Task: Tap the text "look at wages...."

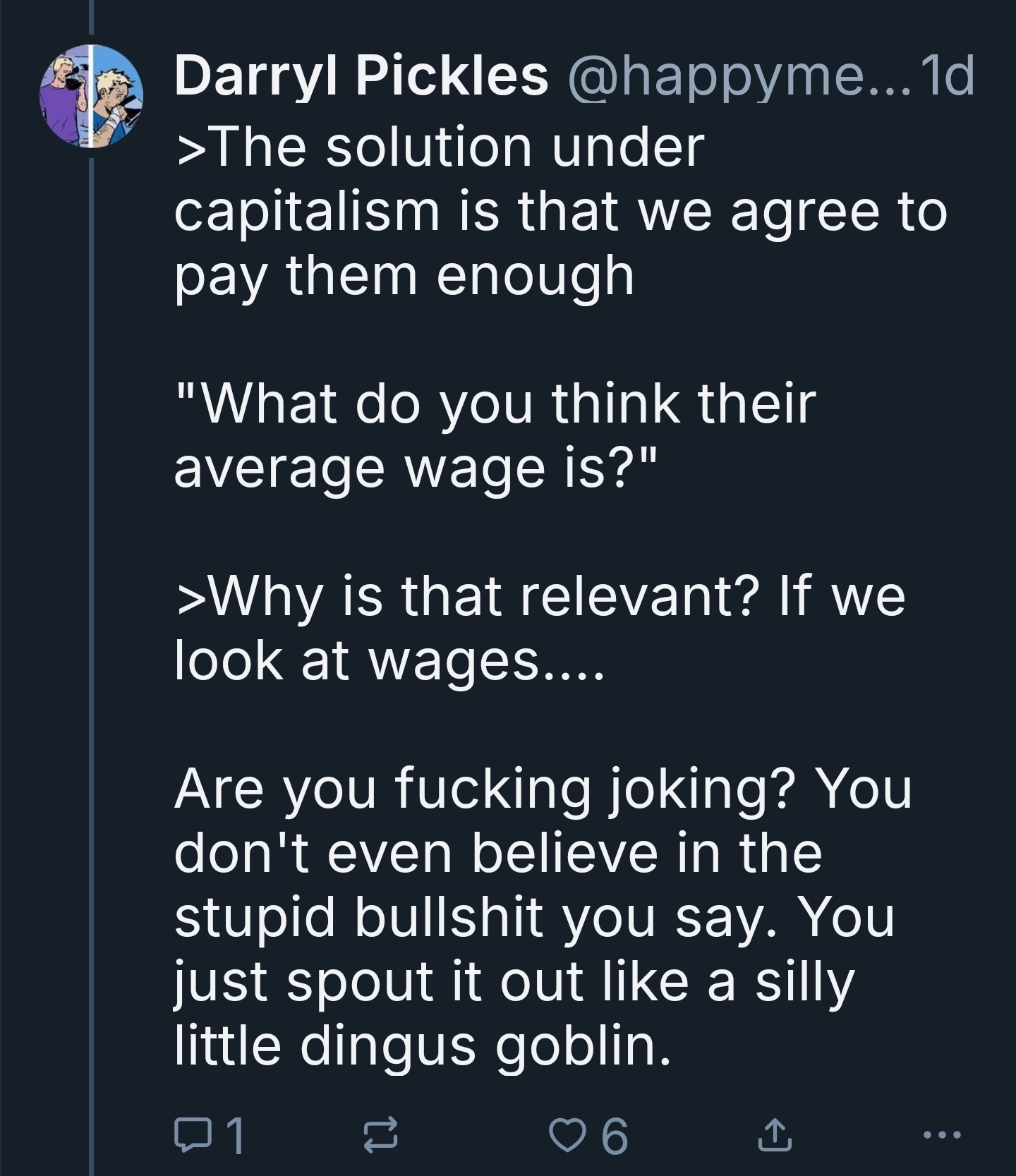Action: pos(389,661)
